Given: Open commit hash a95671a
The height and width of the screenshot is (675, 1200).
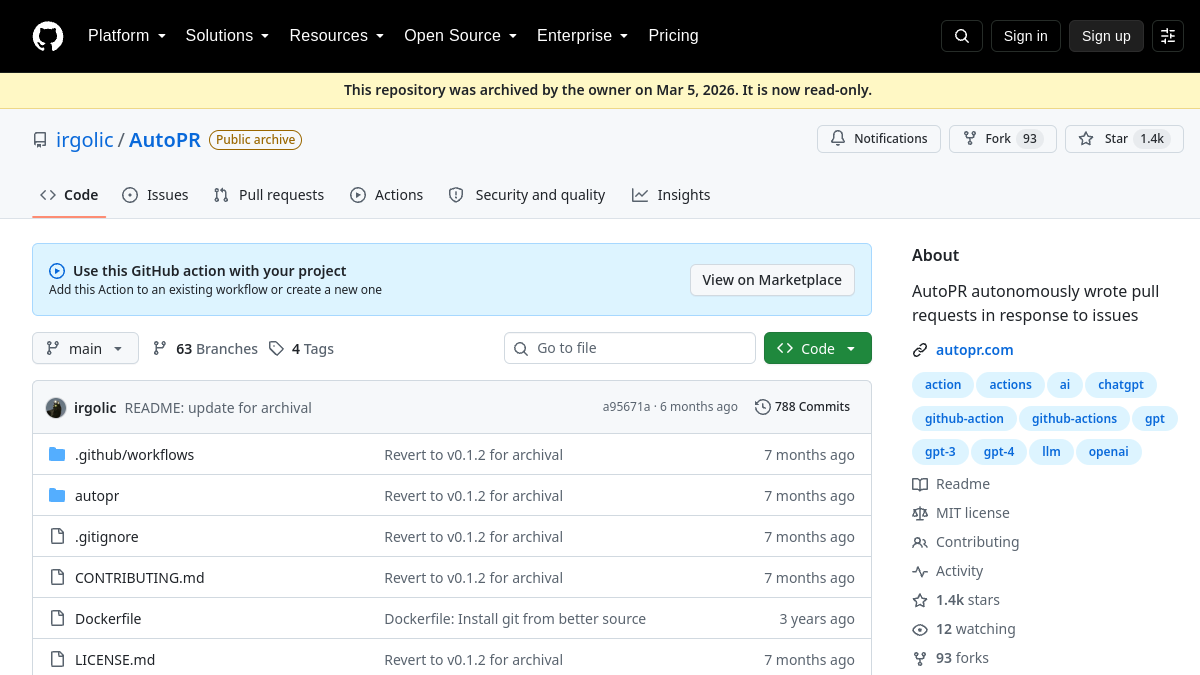Looking at the screenshot, I should coord(626,407).
